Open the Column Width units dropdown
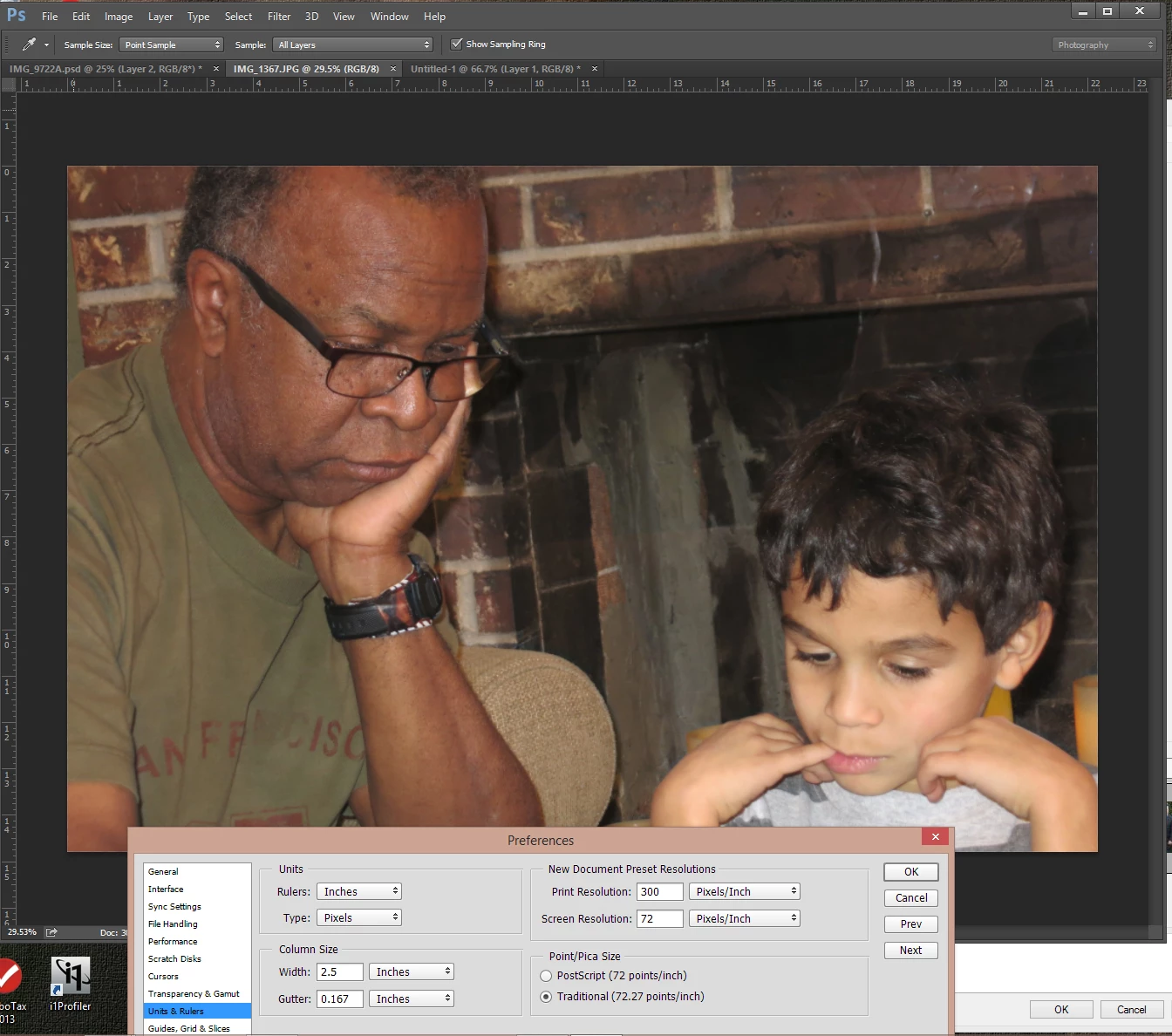This screenshot has width=1172, height=1036. tap(411, 971)
